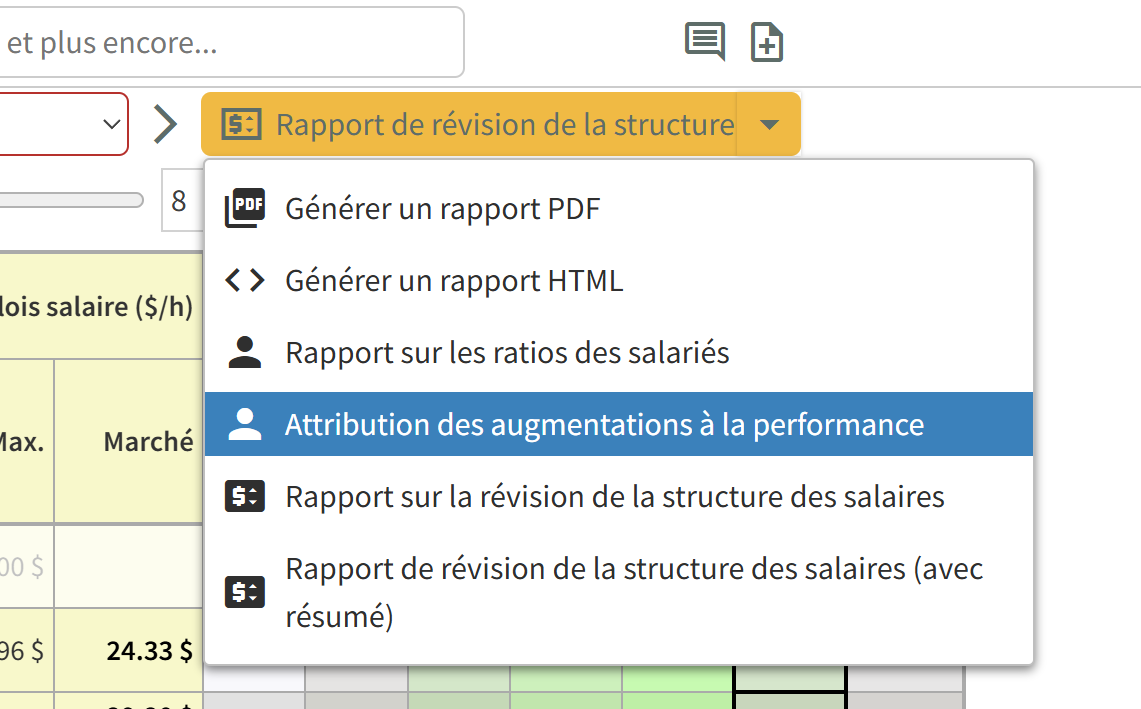Select Générer un rapport PDF
This screenshot has height=709, width=1141.
pyautogui.click(x=619, y=209)
